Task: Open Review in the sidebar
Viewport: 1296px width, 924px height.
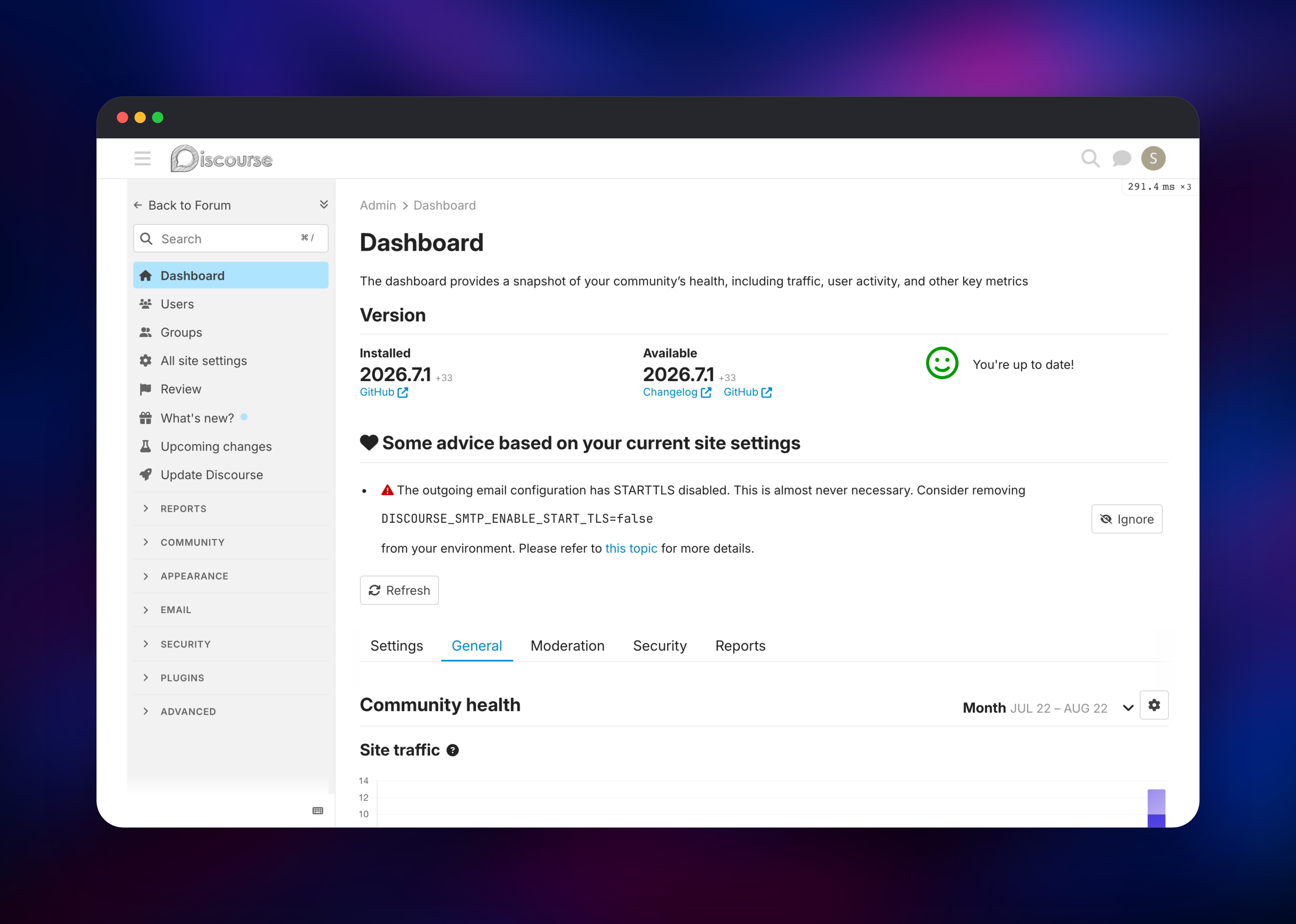Action: [231, 389]
